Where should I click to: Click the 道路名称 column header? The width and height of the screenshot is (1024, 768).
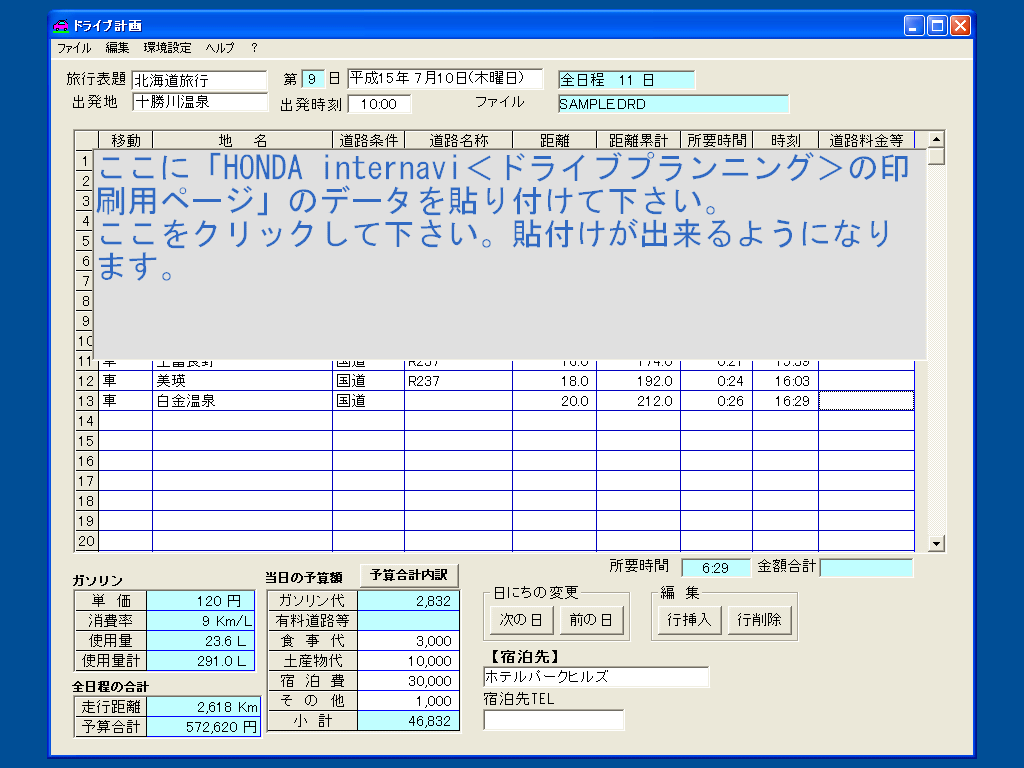tap(458, 140)
